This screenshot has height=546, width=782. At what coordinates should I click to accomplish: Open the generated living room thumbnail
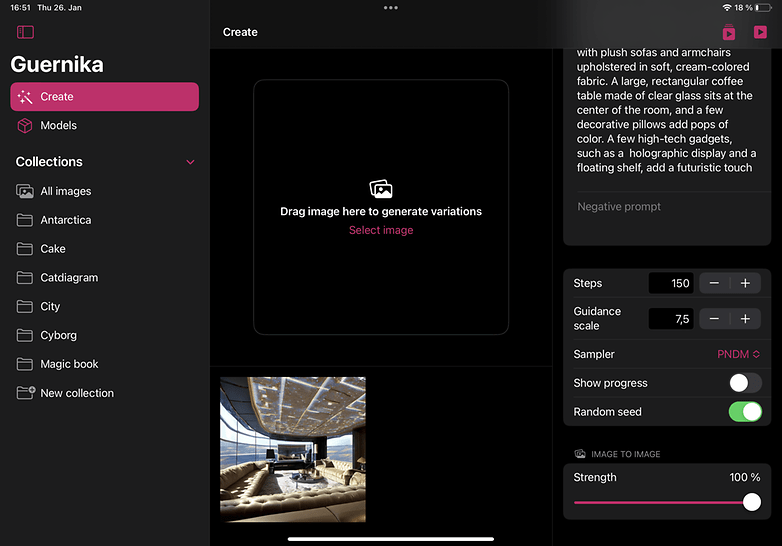(x=293, y=450)
